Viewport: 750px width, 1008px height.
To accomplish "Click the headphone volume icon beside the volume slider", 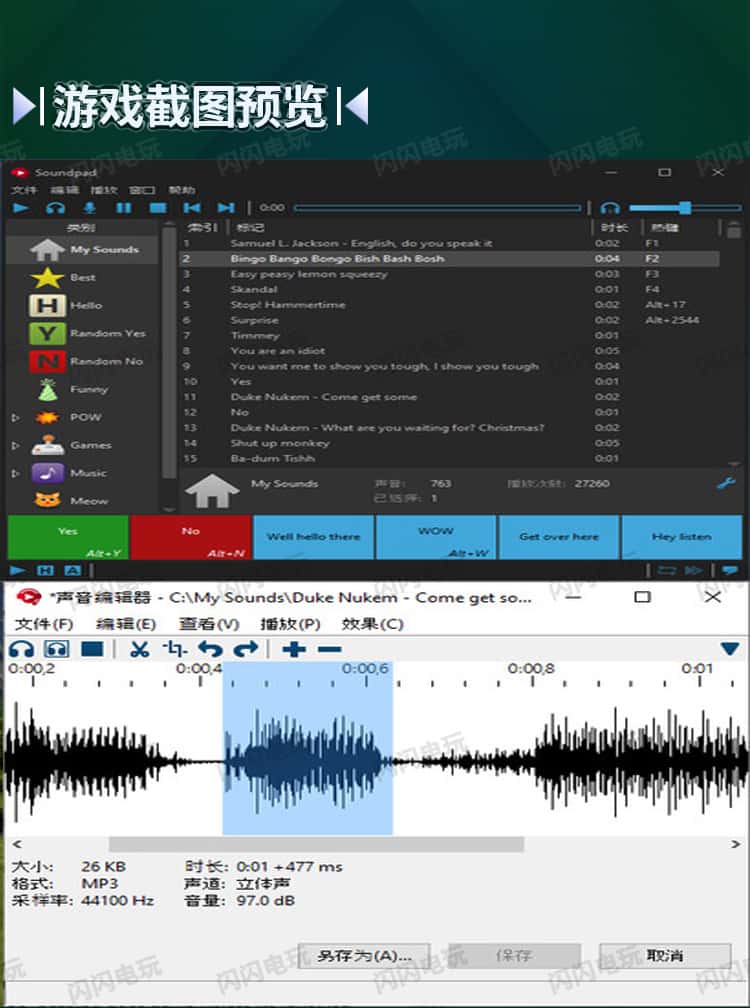I will click(610, 208).
